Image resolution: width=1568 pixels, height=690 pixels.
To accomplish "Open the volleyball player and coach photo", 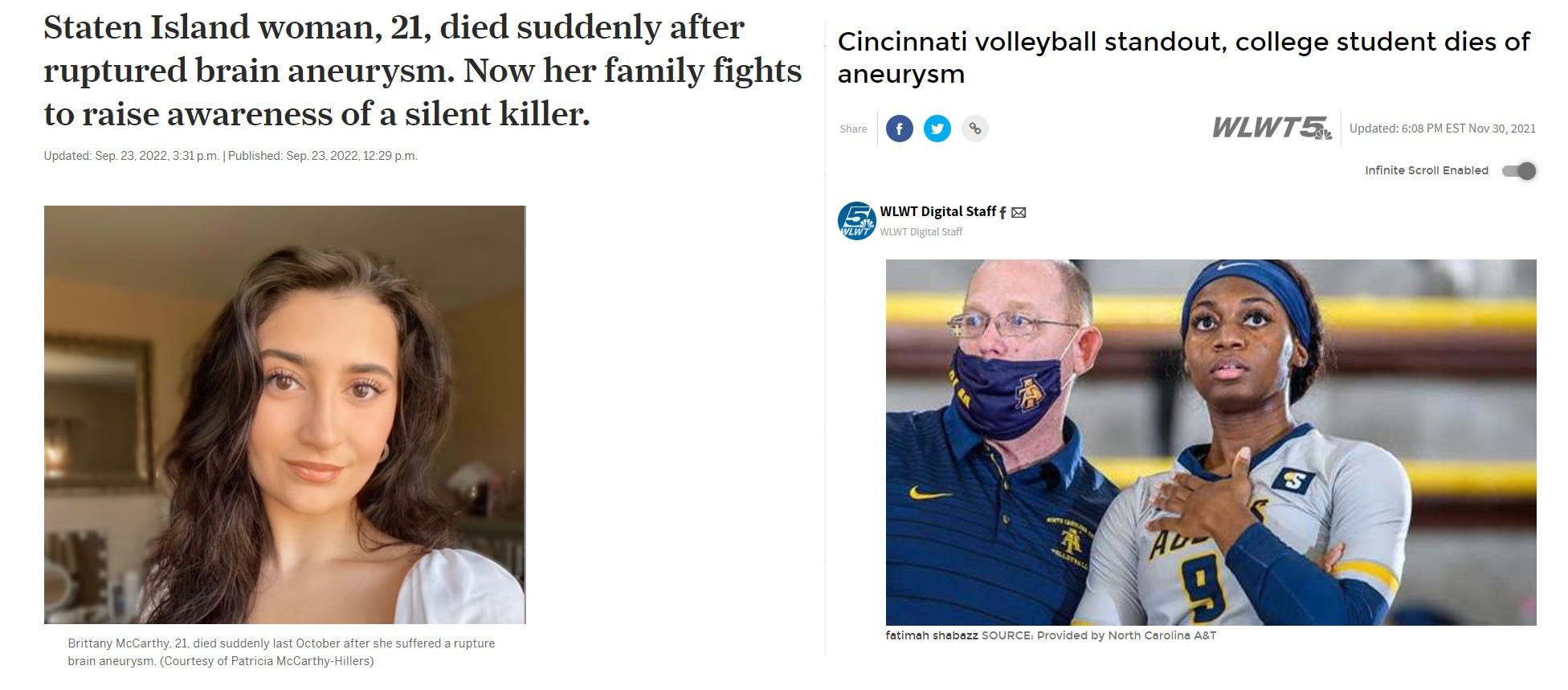I will pos(1211,442).
